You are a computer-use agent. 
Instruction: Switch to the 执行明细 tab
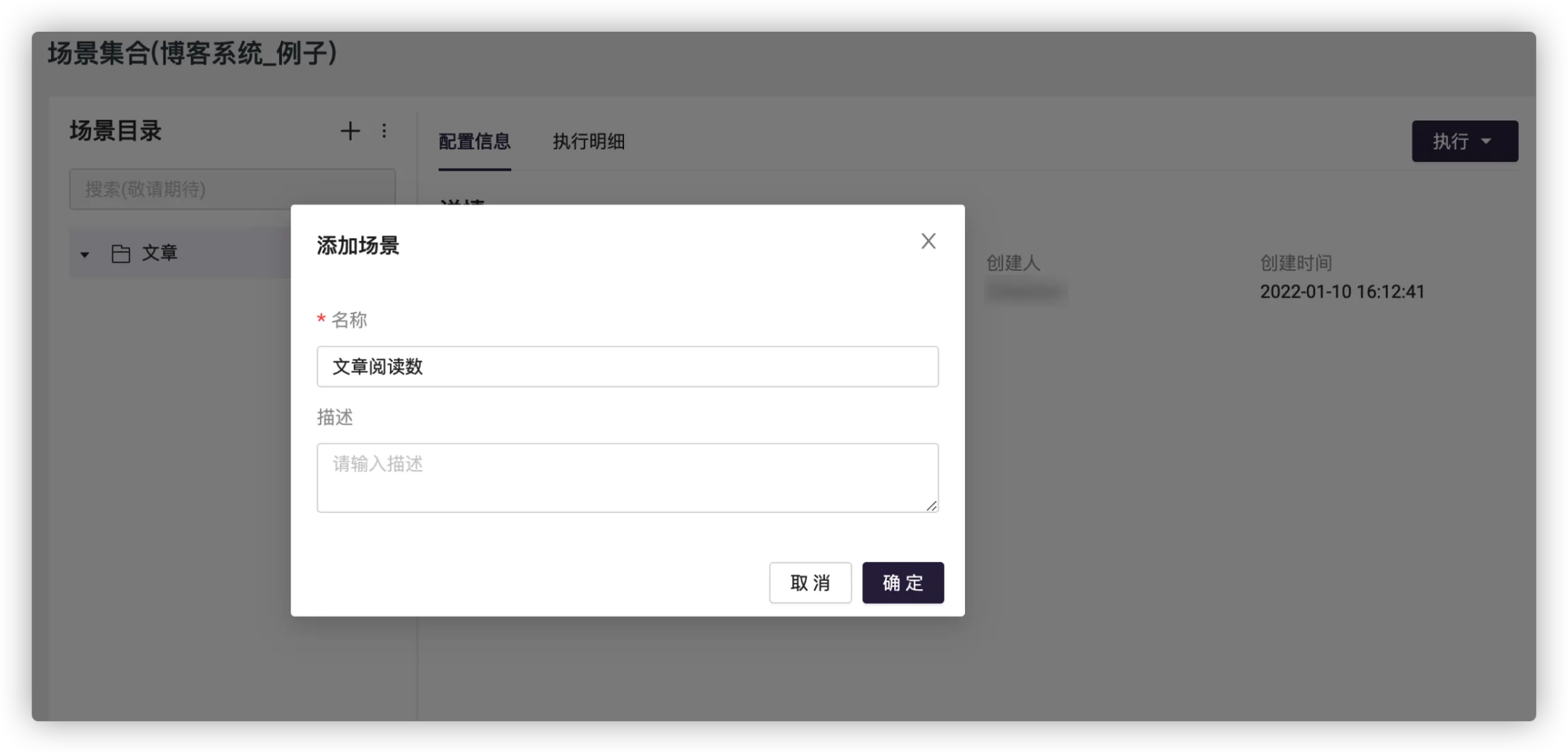pos(589,141)
